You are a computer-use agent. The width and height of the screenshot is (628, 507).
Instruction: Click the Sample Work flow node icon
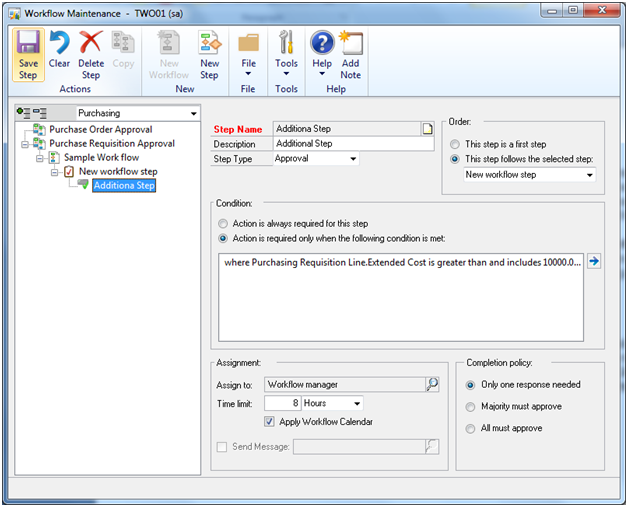(x=54, y=157)
